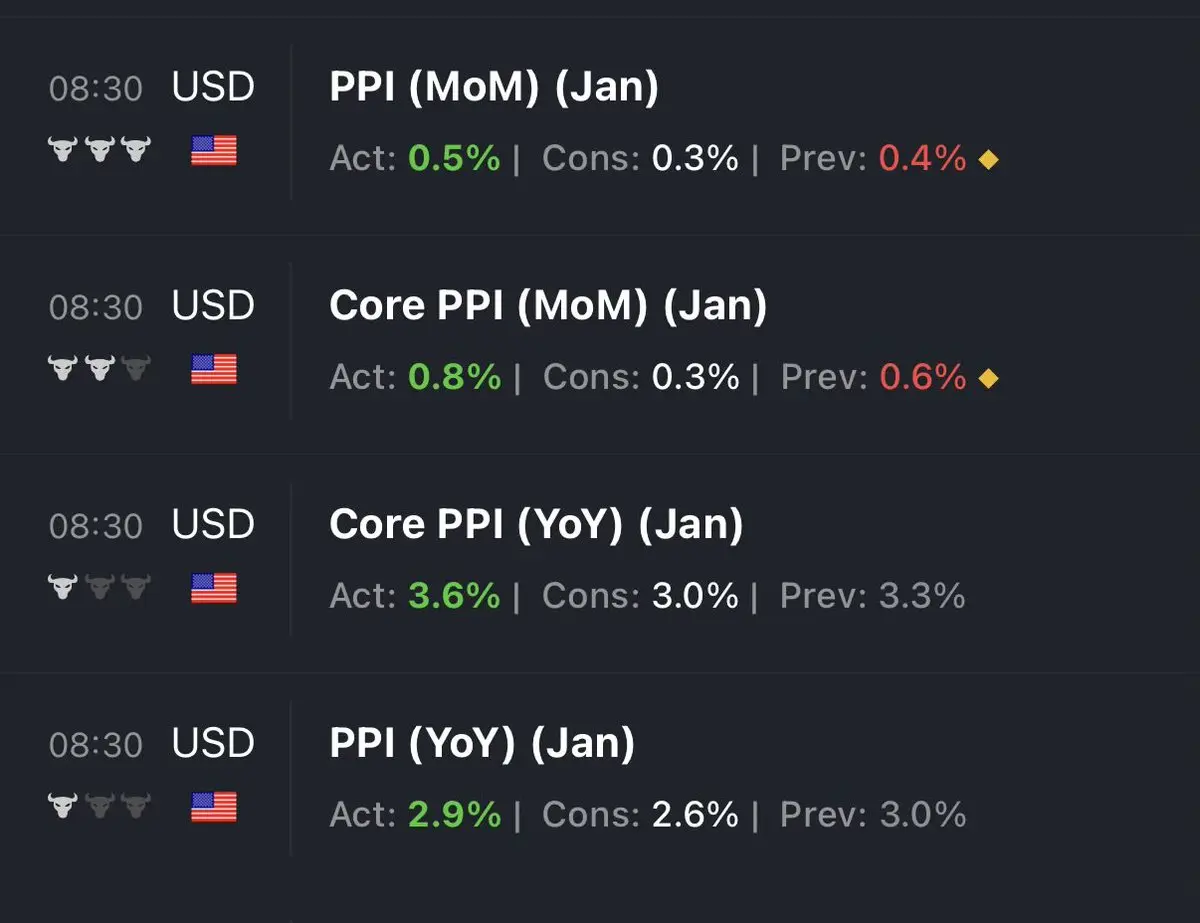
Task: Click the bull impact icons for Core PPI (YoY)
Action: [99, 588]
